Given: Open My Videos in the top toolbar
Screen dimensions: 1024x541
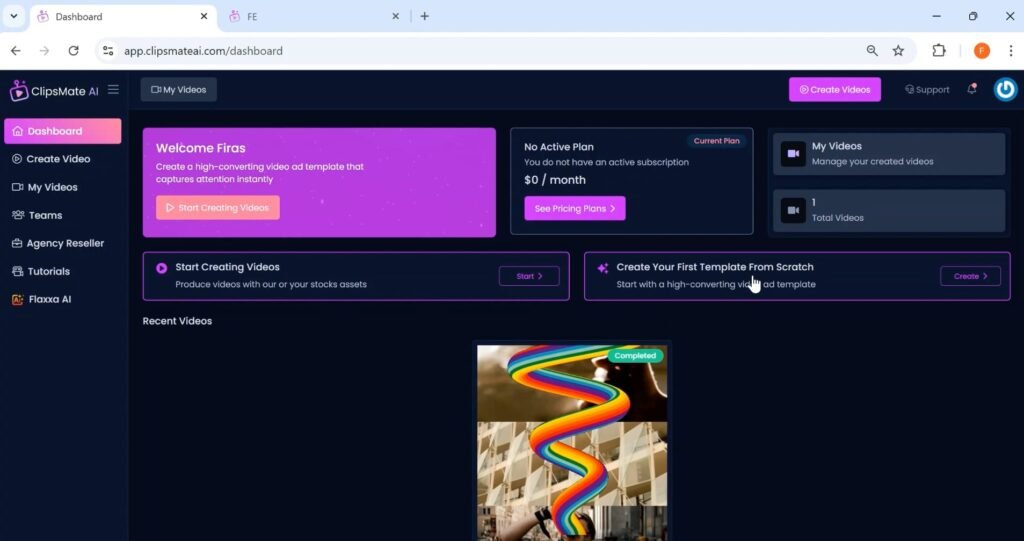Looking at the screenshot, I should pos(178,90).
